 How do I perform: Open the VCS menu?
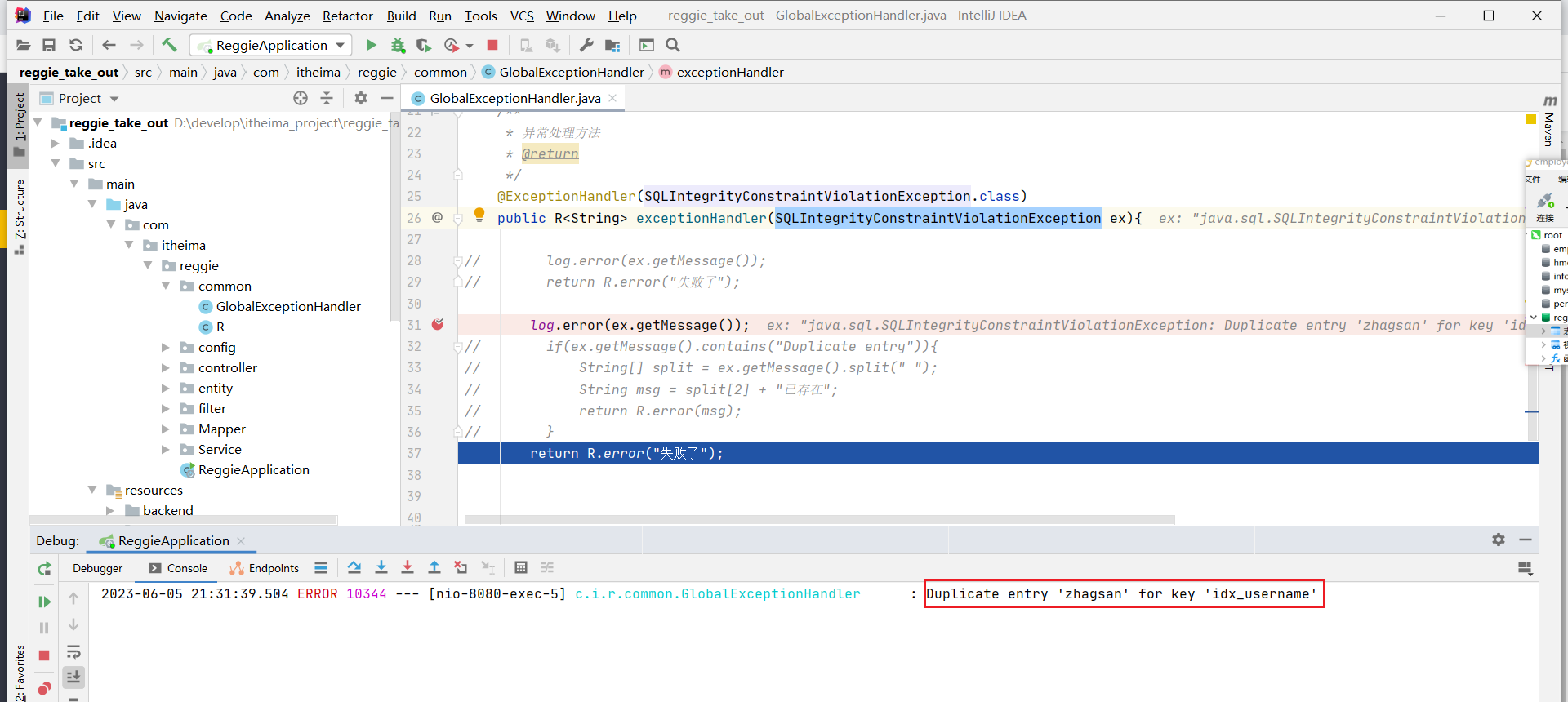[x=522, y=16]
